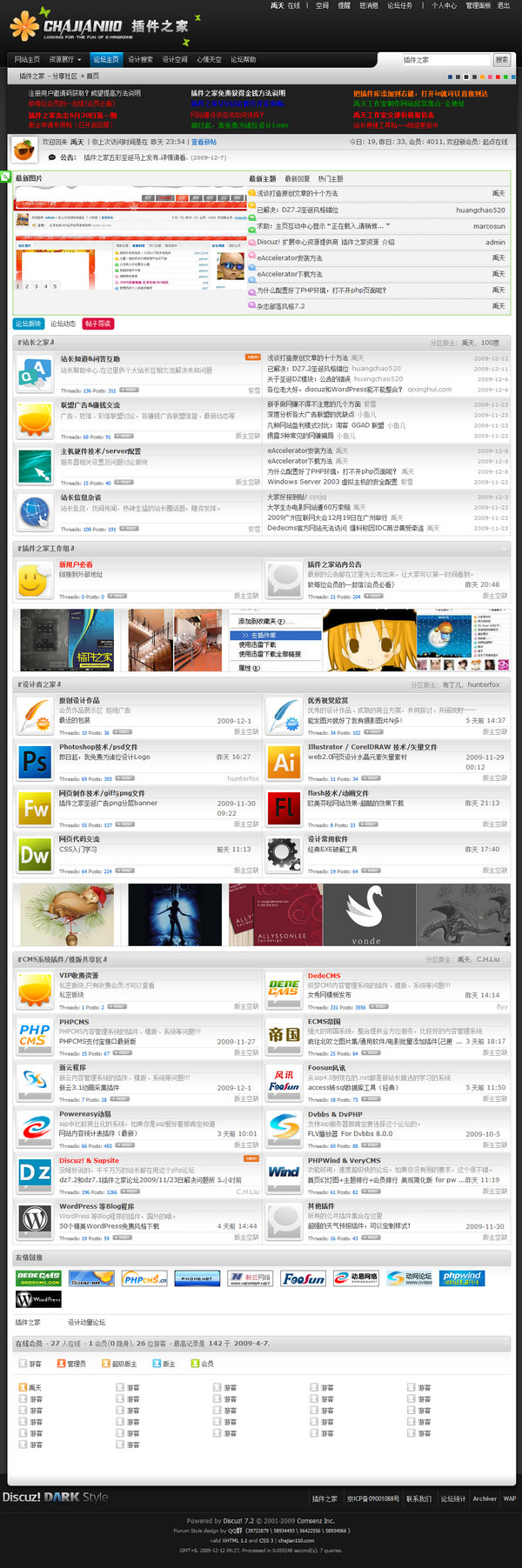Viewport: 522px width, 1568px height.
Task: Open the WordPress friend link banner
Action: pos(38,1299)
